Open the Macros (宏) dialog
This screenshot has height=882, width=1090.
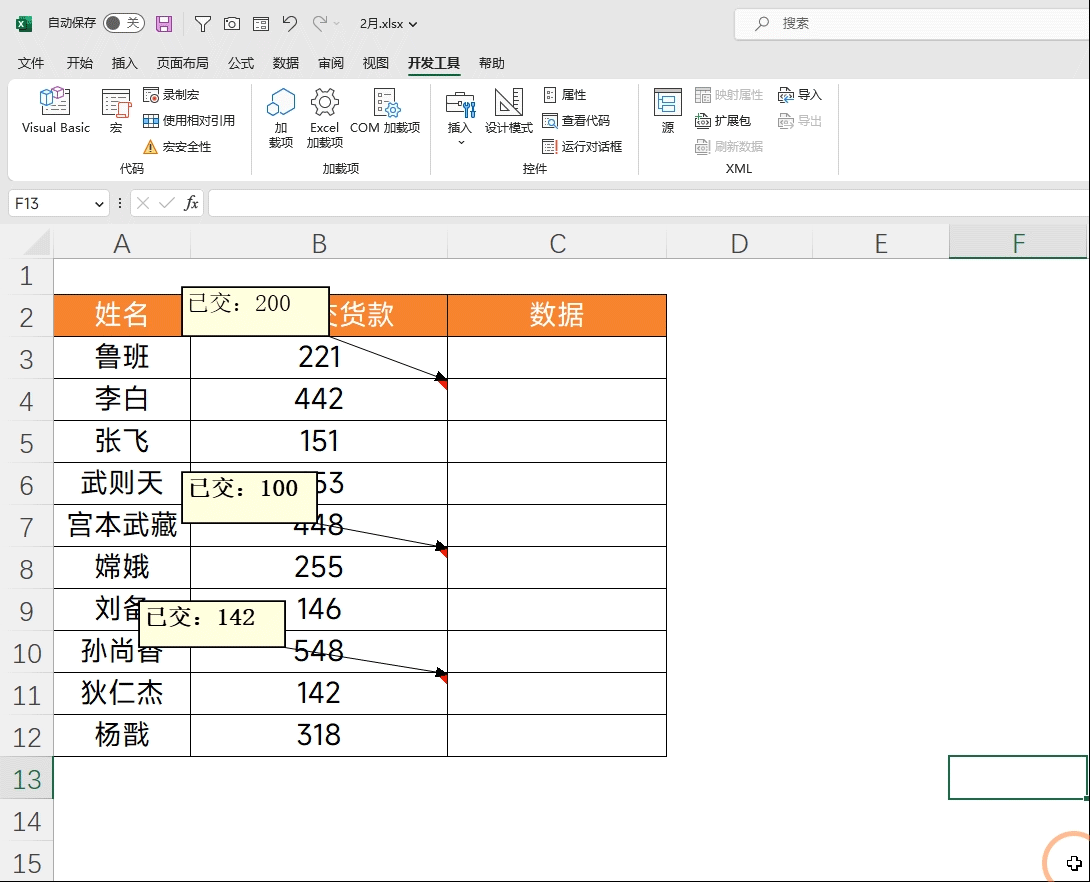click(116, 110)
